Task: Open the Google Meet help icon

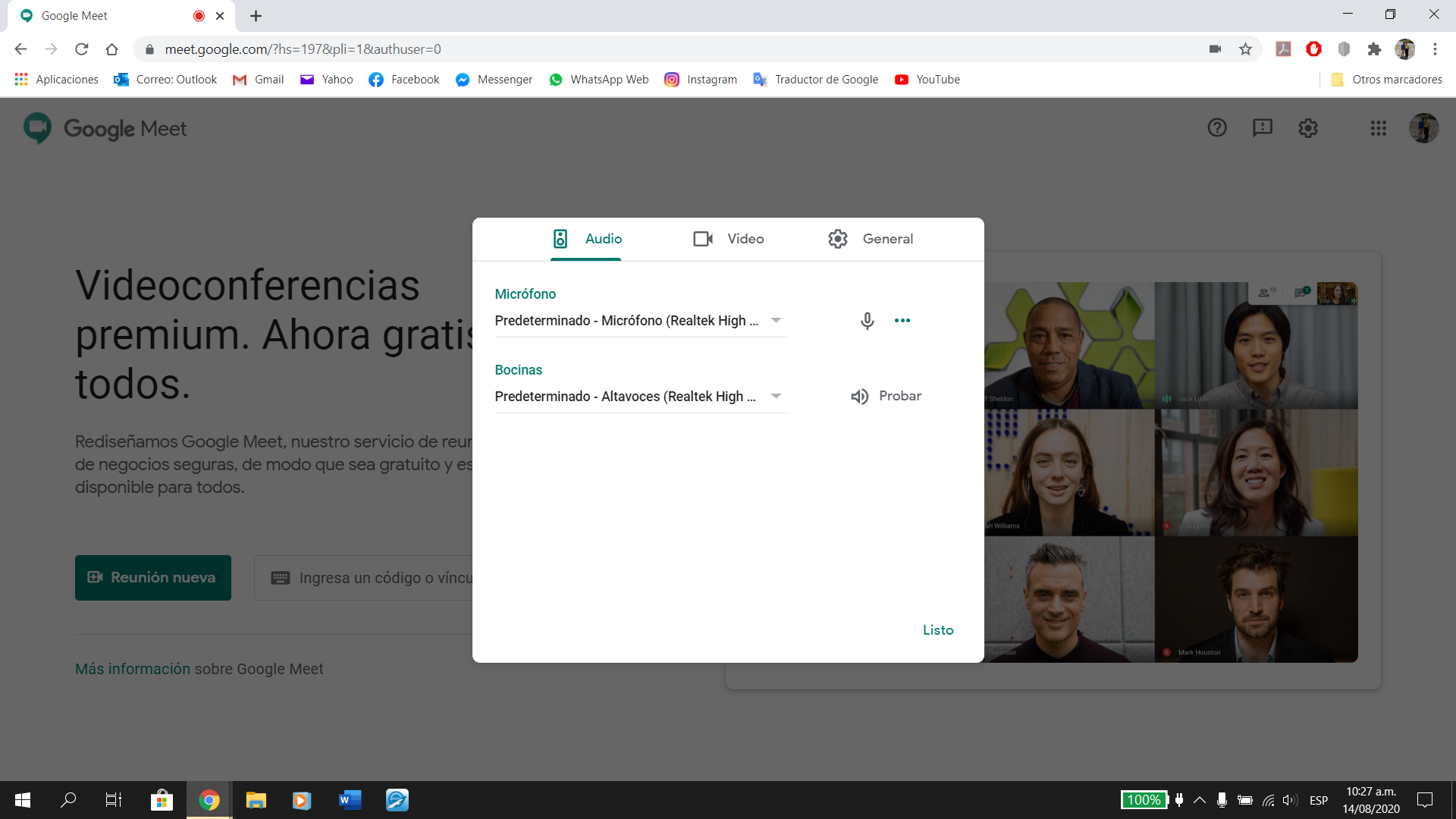Action: [1216, 128]
